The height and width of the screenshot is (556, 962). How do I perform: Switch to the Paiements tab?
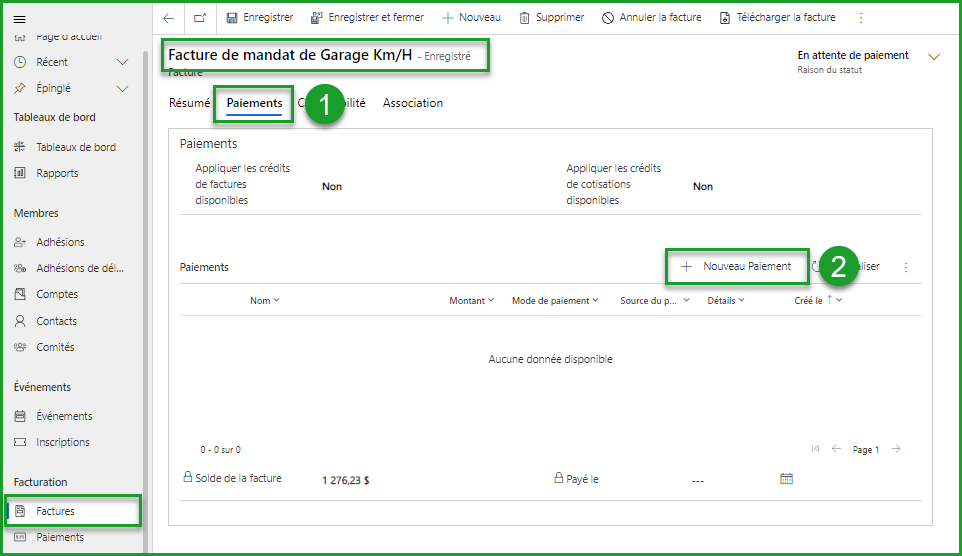click(254, 103)
